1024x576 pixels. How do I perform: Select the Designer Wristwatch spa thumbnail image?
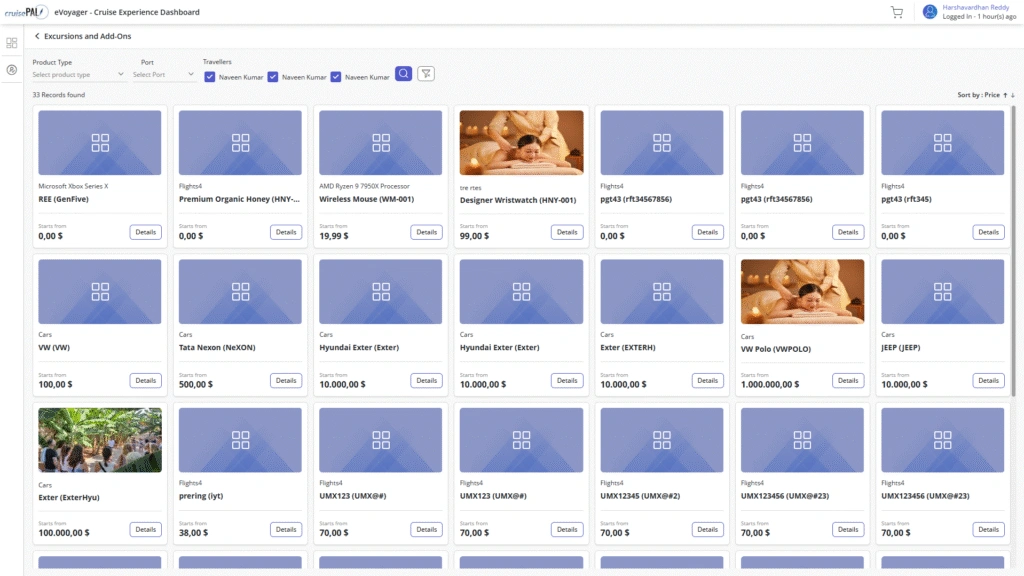[521, 143]
